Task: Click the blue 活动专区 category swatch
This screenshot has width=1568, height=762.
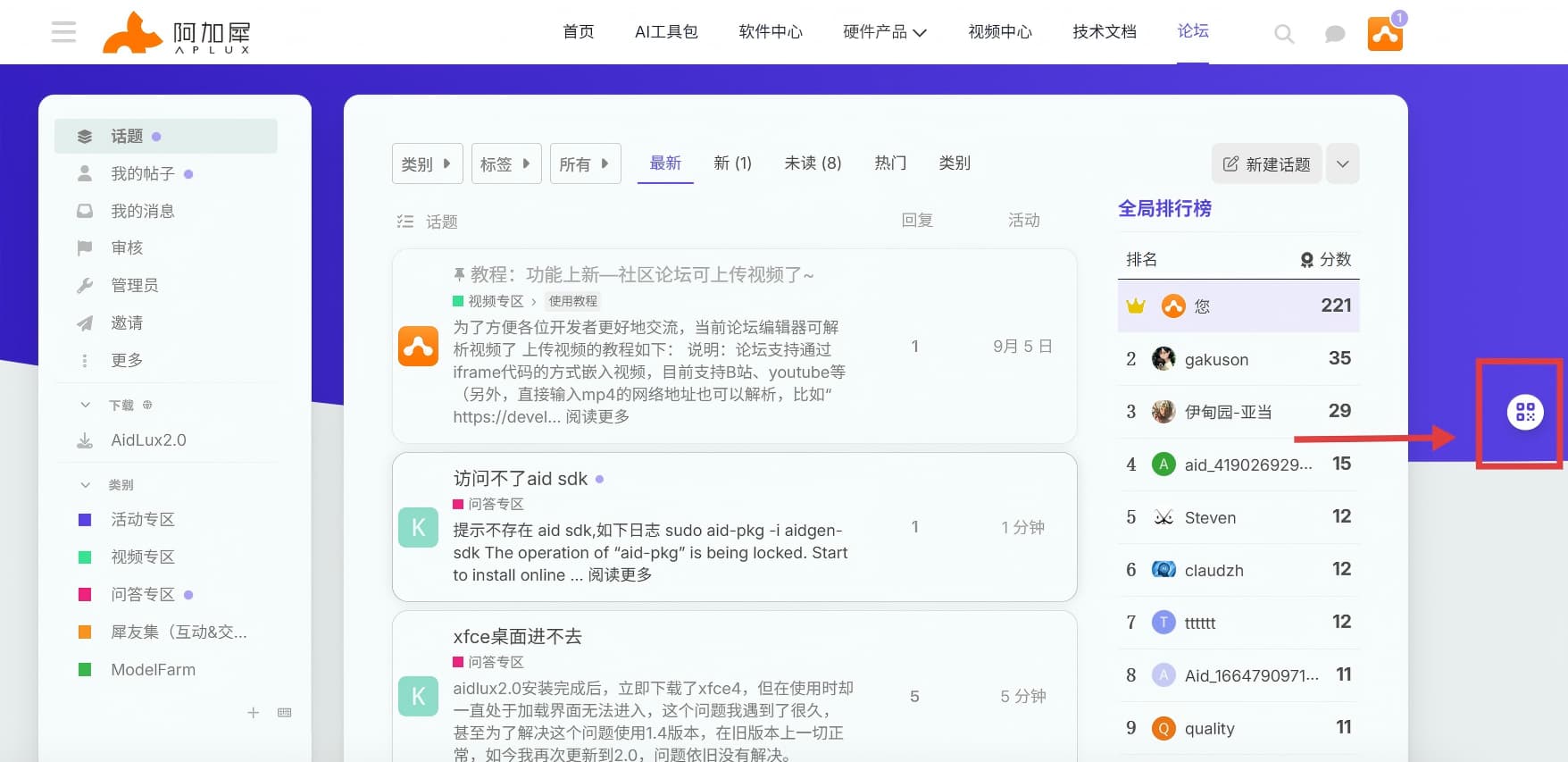Action: 85,520
